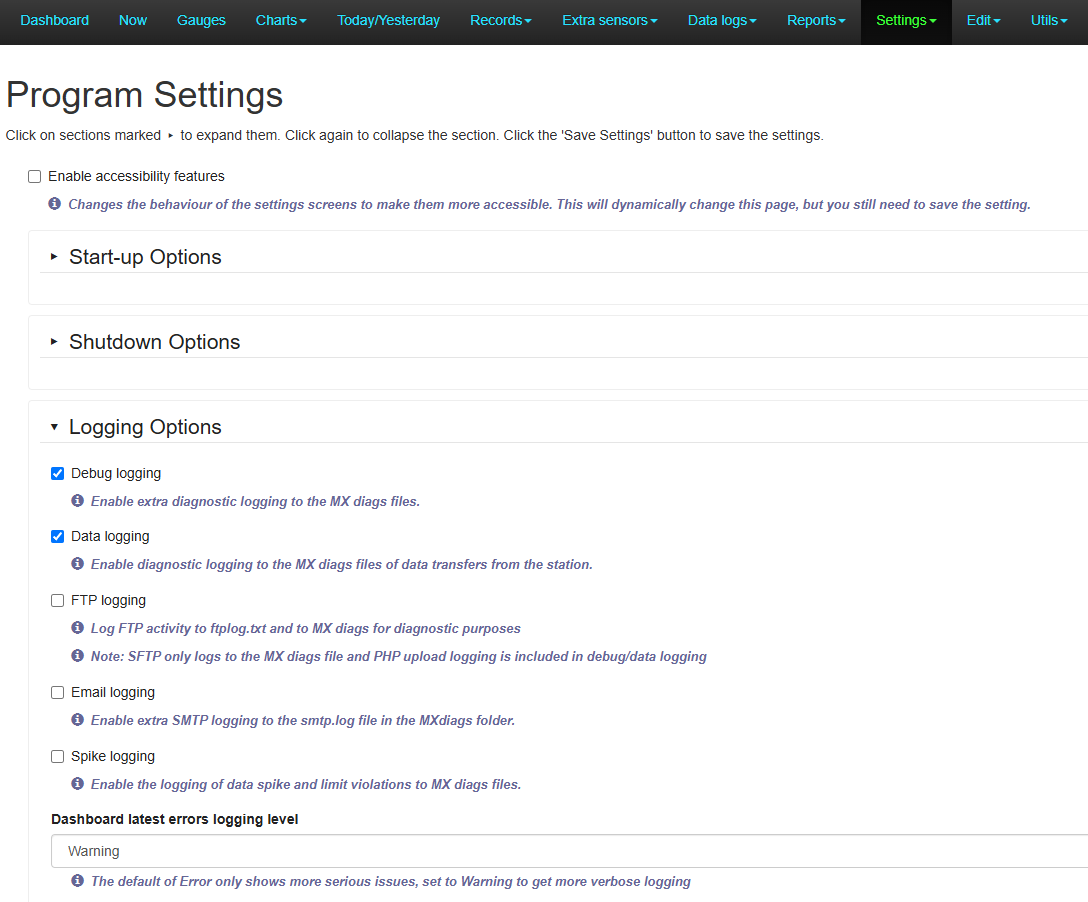The width and height of the screenshot is (1088, 902).
Task: Click info icon beside SFTP note
Action: pyautogui.click(x=78, y=656)
